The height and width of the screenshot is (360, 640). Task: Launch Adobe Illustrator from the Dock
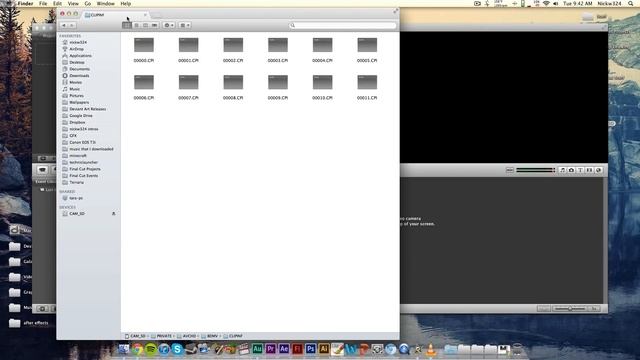coord(324,349)
